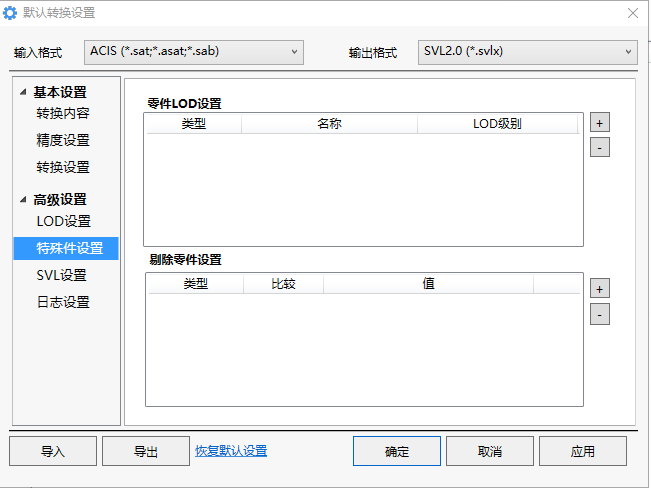This screenshot has height=488, width=651.
Task: Click the plus button beside 零件LOD设置 table
Action: coord(599,122)
